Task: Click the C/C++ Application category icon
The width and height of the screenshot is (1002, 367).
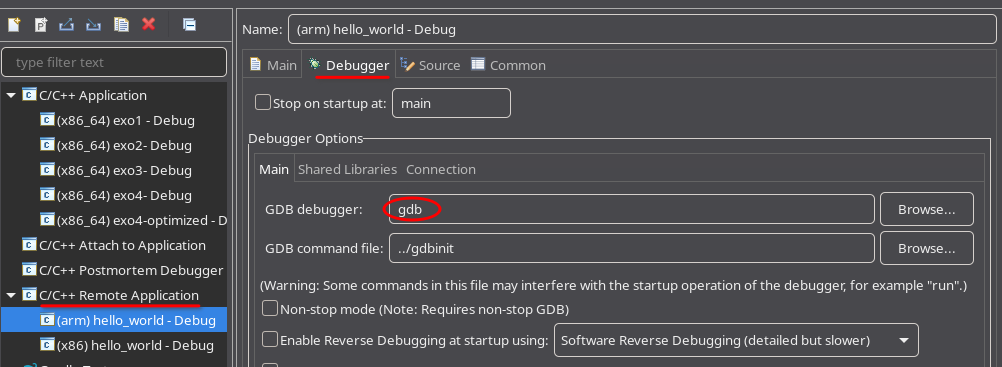Action: (29, 95)
